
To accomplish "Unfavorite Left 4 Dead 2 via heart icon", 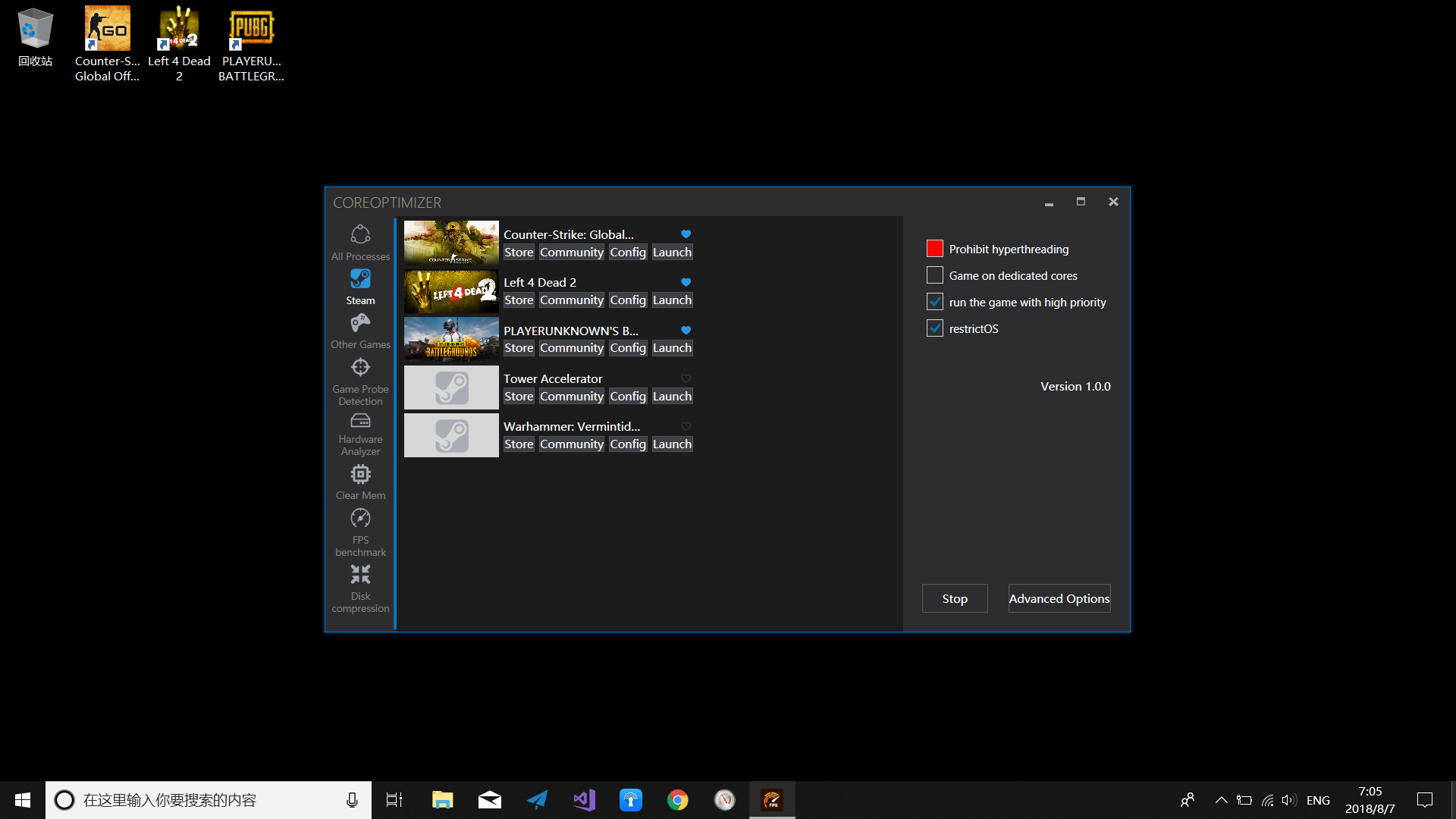I will coord(686,281).
